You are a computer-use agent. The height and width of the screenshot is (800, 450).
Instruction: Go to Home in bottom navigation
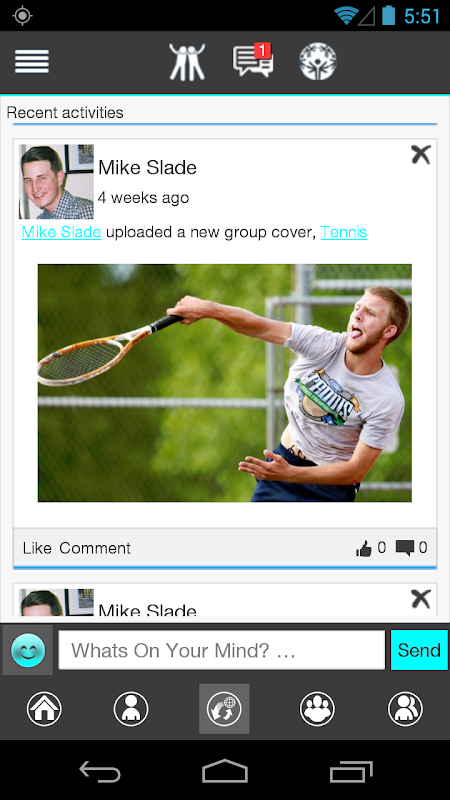coord(44,709)
